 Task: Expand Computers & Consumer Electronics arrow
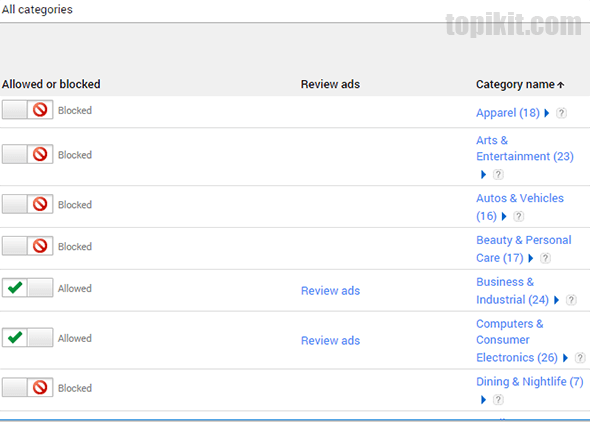pos(565,358)
